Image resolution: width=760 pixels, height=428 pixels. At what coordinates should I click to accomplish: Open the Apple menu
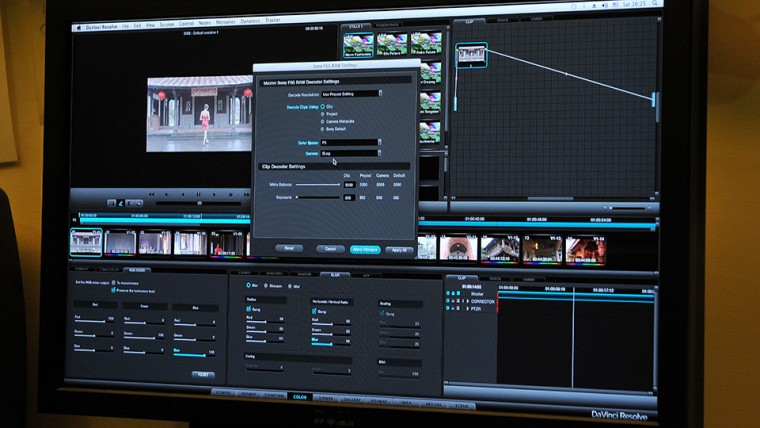point(79,28)
